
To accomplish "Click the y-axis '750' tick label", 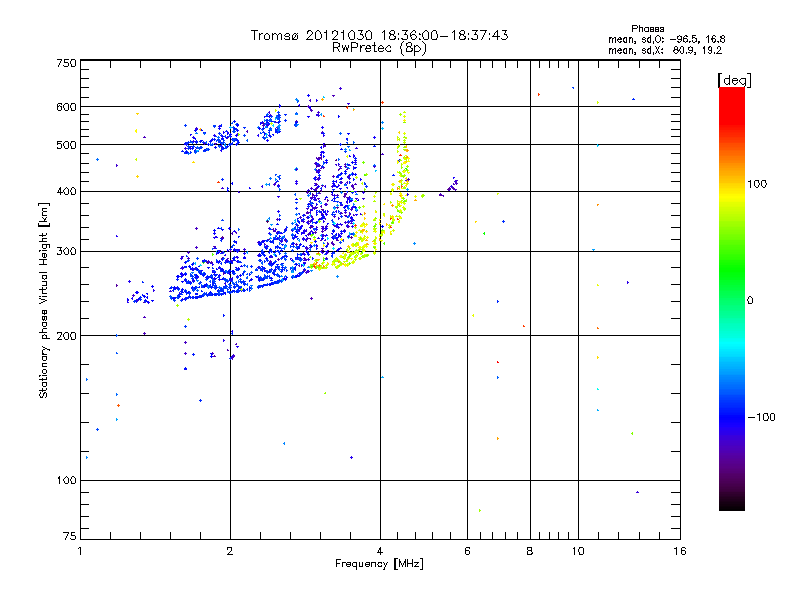I will pos(67,63).
